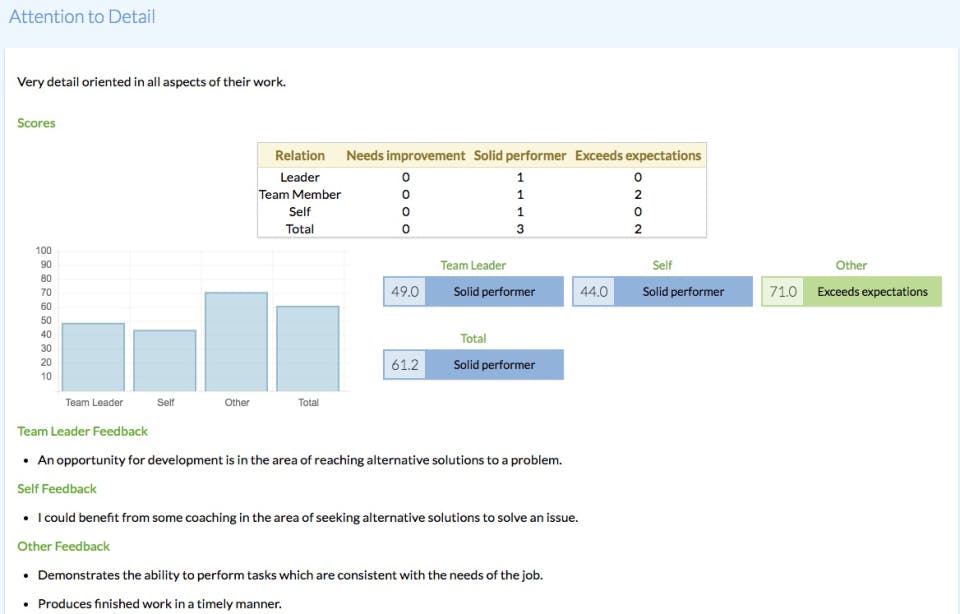This screenshot has width=960, height=614.
Task: Click the 'Needs improvement' column header
Action: click(406, 155)
